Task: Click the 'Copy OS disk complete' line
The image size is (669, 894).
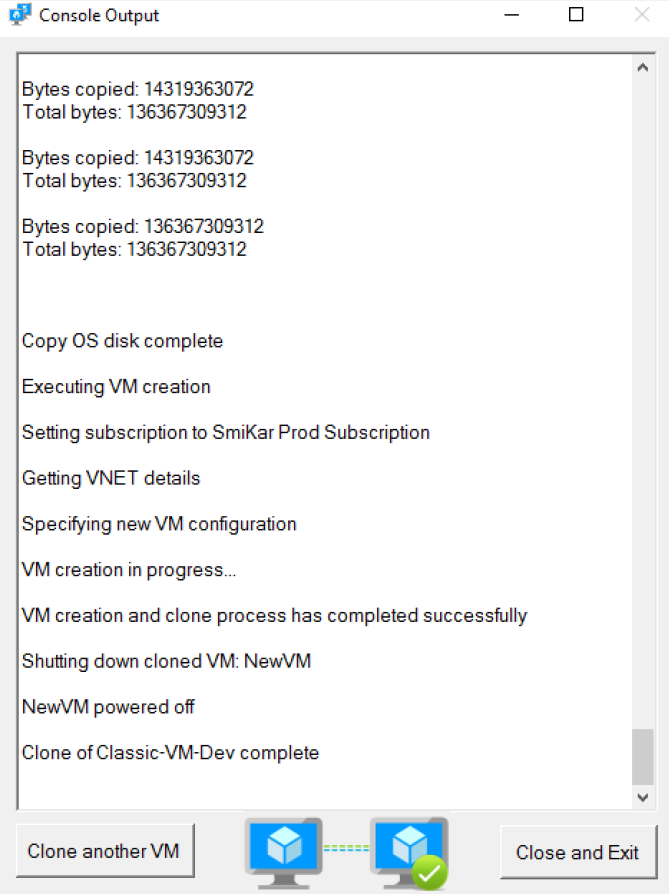Action: coord(122,341)
